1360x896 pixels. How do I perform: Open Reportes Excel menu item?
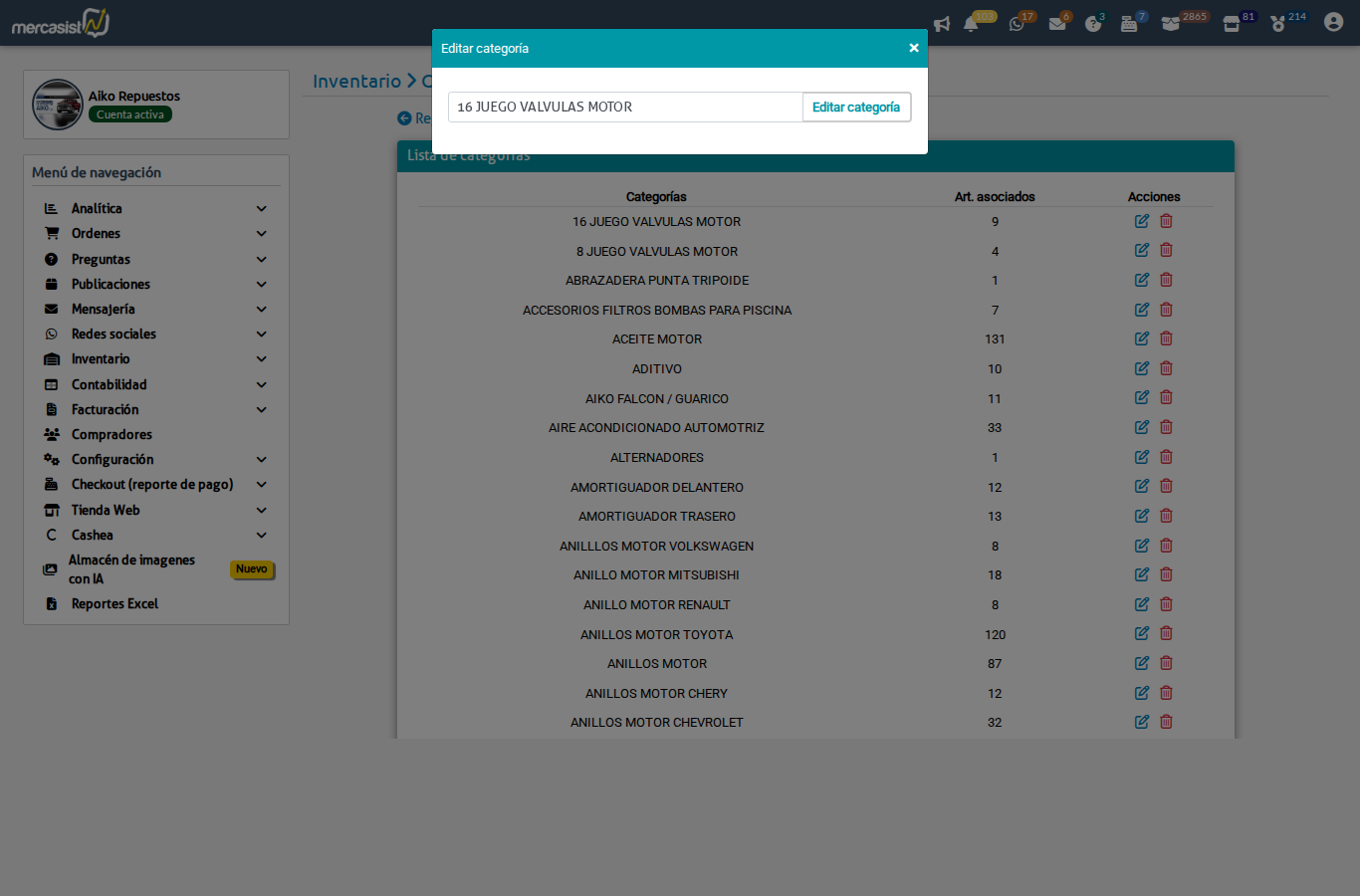[x=114, y=604]
